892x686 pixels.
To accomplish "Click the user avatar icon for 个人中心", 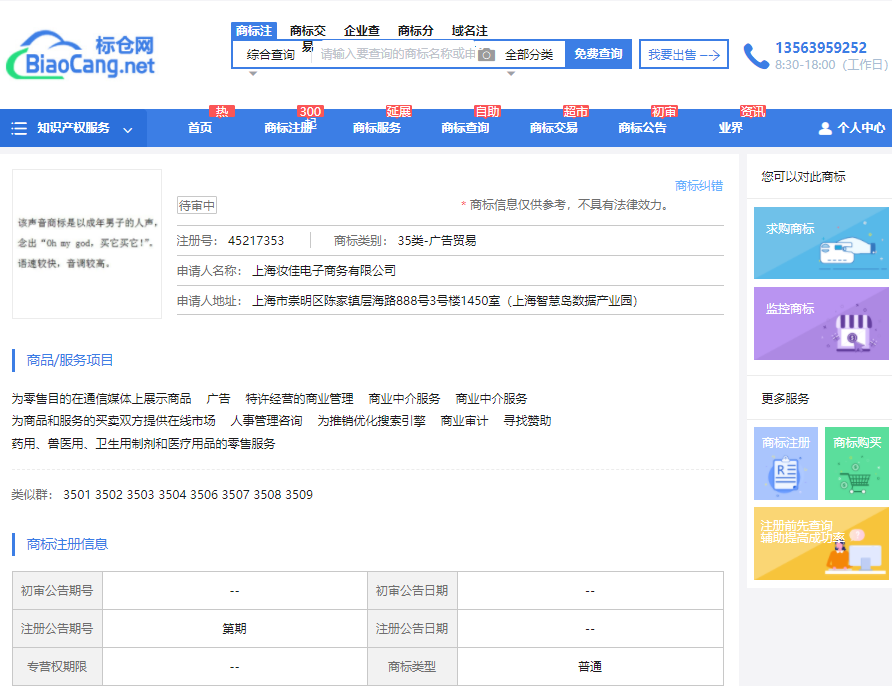I will (x=825, y=129).
